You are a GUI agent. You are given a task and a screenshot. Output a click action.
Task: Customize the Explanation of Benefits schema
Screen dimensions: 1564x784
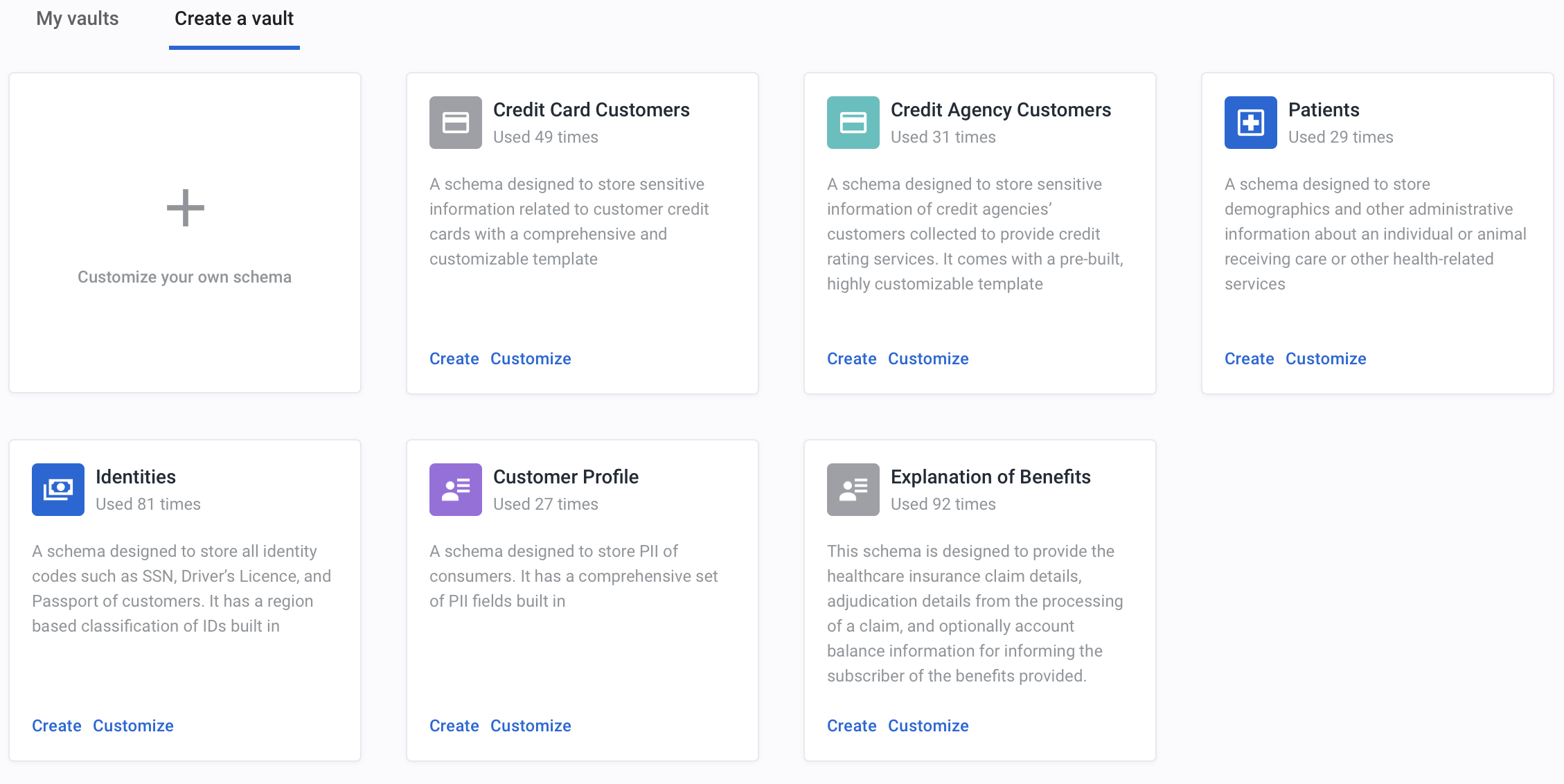928,726
